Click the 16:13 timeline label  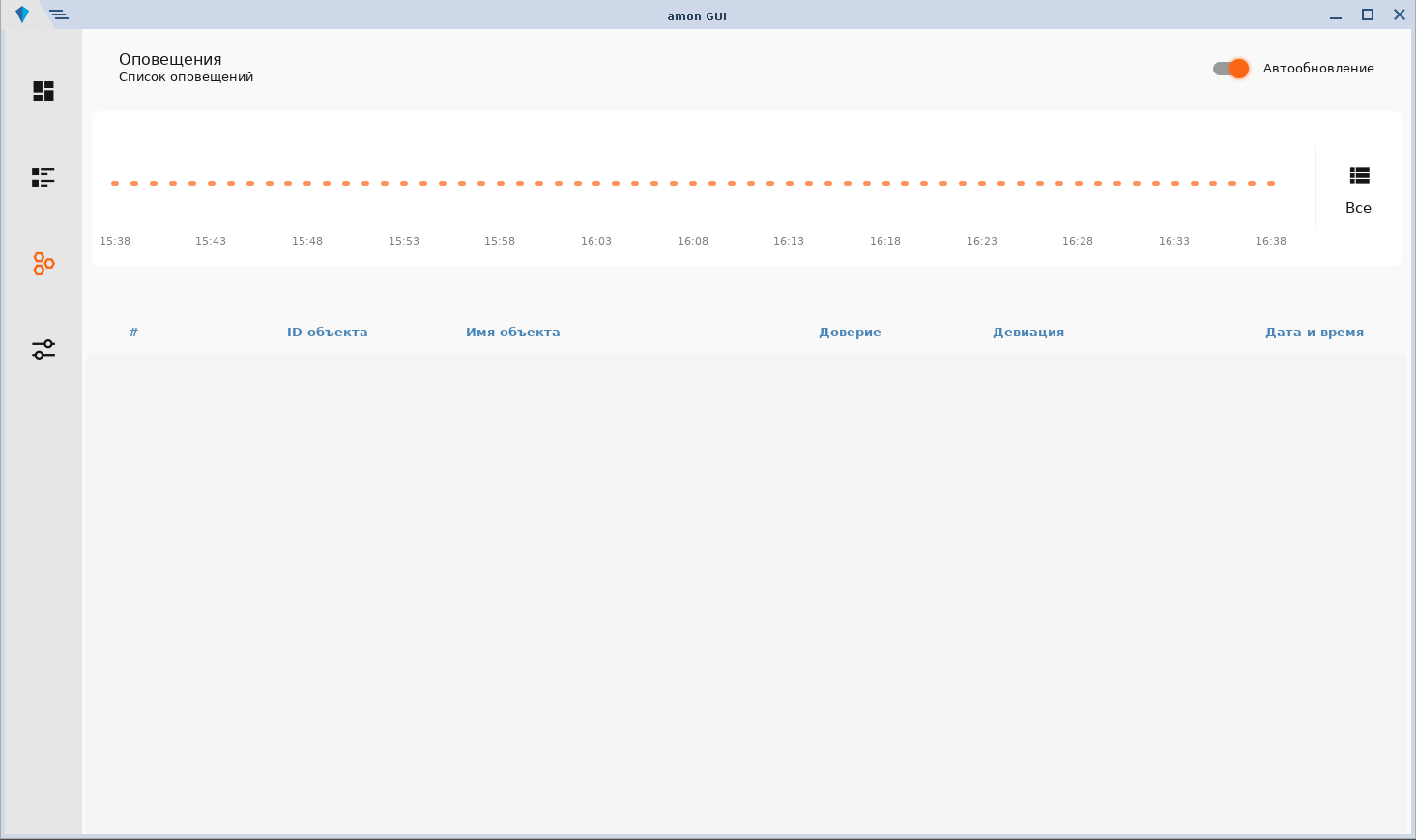point(789,241)
